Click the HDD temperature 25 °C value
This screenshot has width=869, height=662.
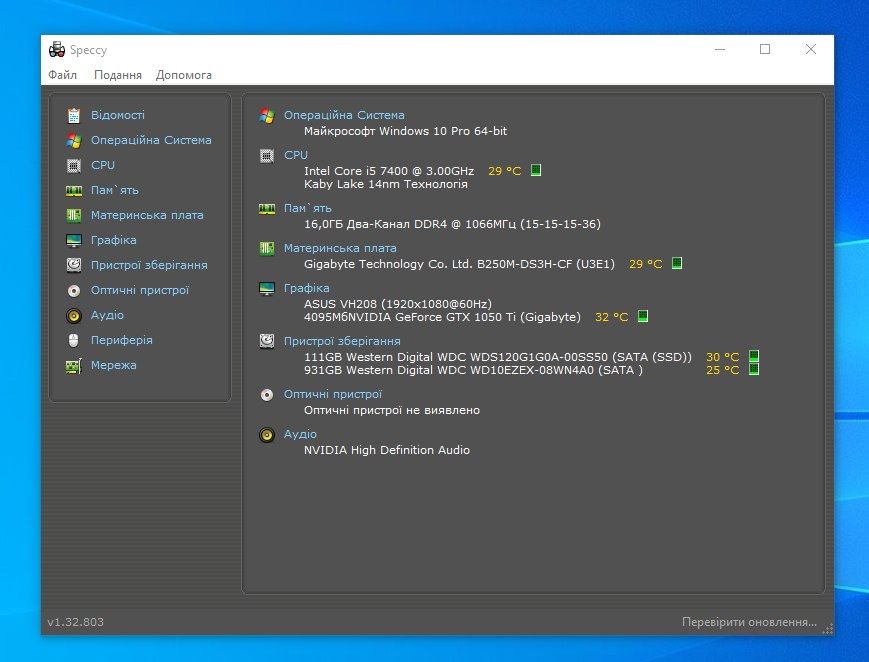click(x=723, y=370)
